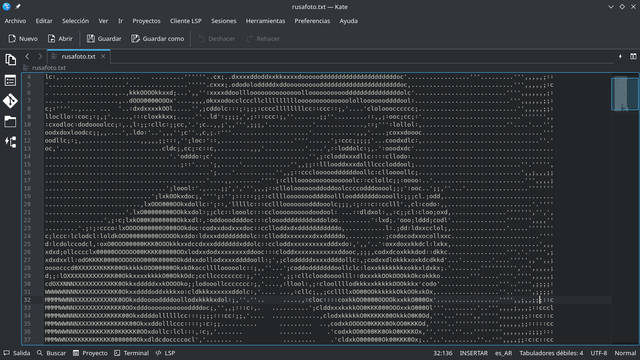
Task: Toggle the Salida output panel
Action: coord(17,353)
